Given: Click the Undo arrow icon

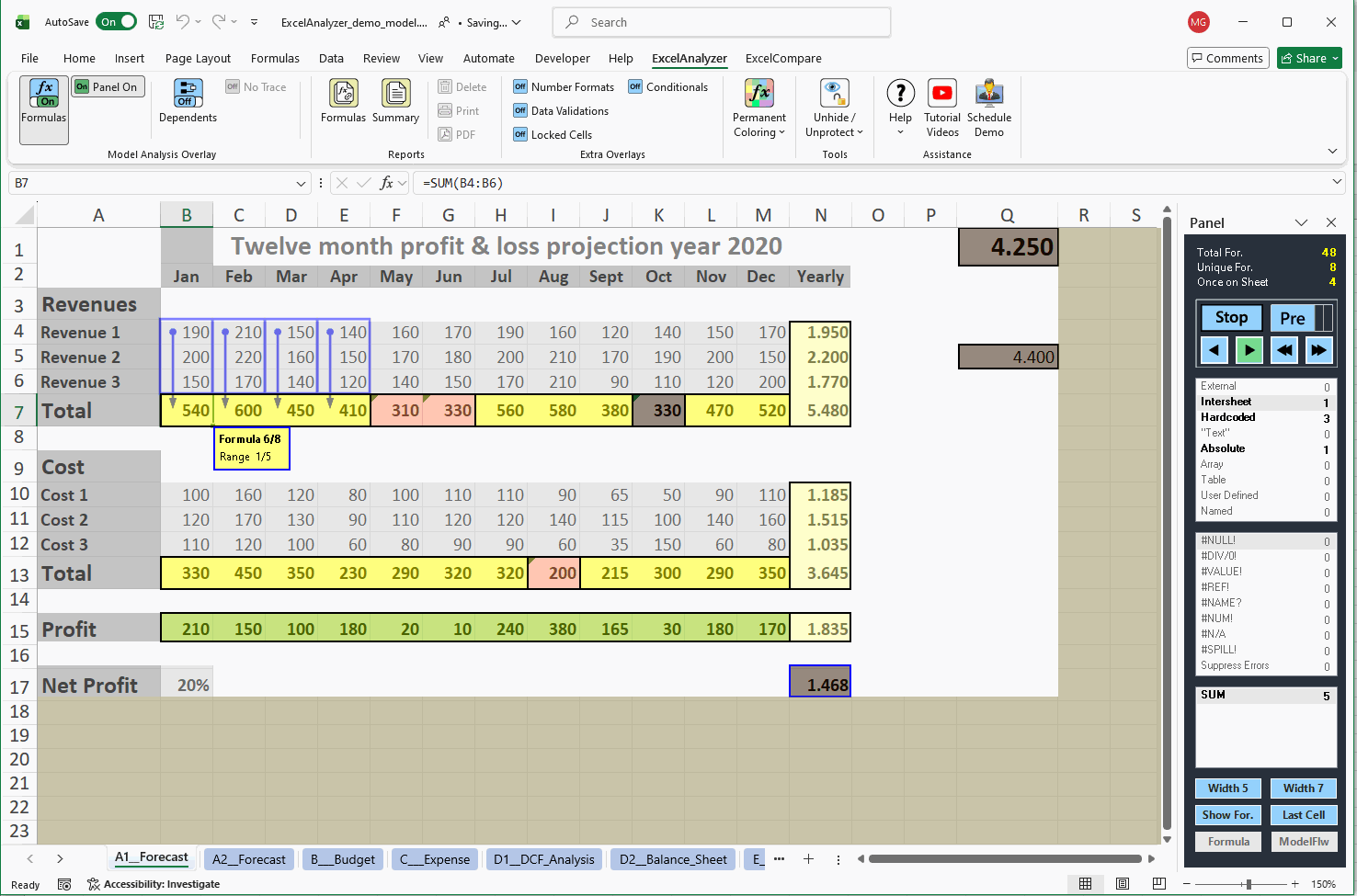Looking at the screenshot, I should pyautogui.click(x=183, y=22).
